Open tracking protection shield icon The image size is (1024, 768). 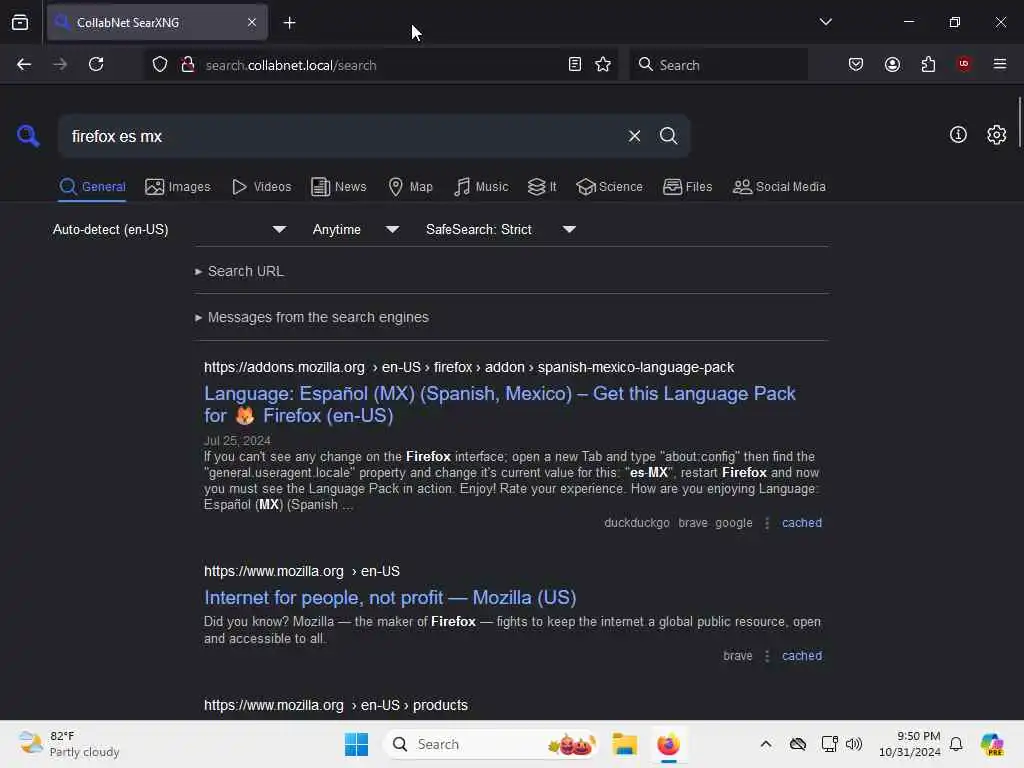click(x=159, y=64)
